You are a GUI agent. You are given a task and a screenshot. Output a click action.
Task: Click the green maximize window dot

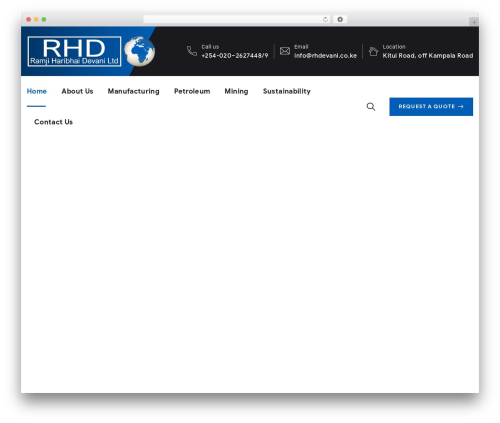[44, 20]
